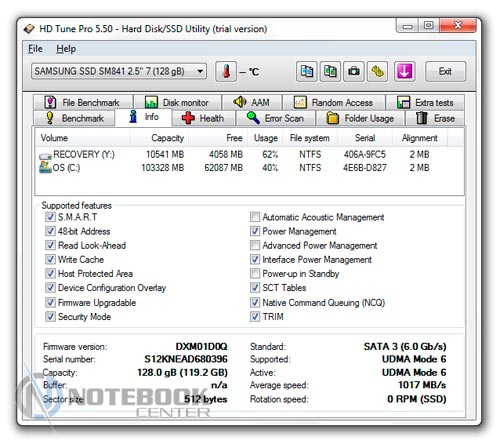Open options with the yellow tools icon
500x444 pixels.
click(377, 71)
